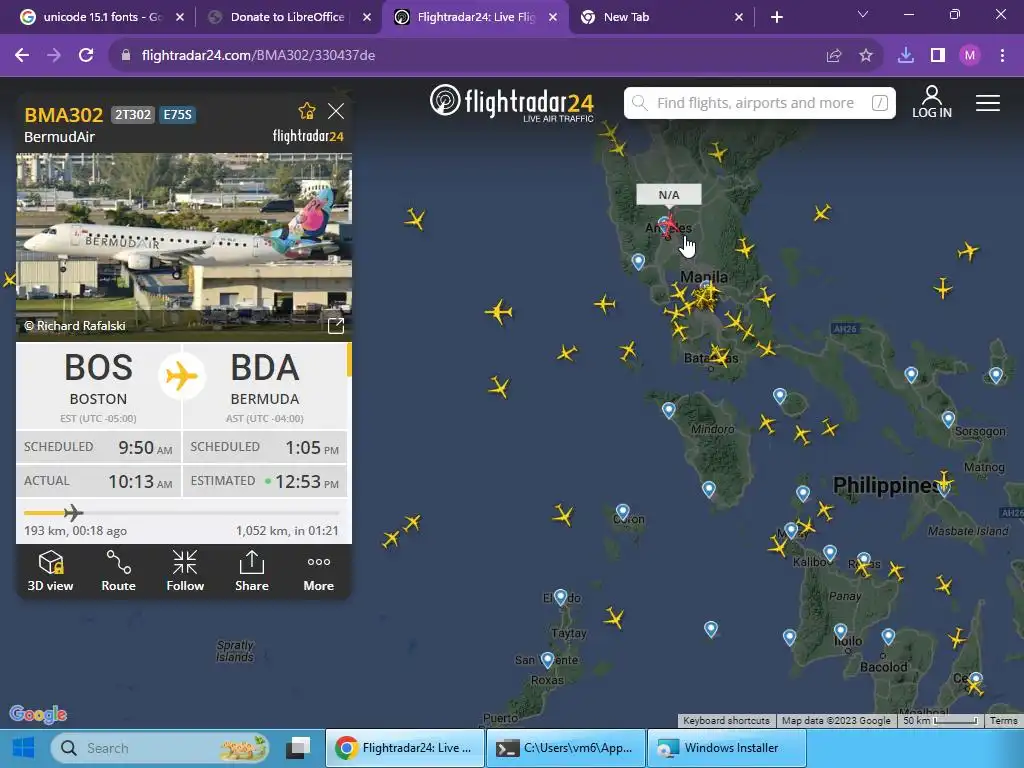Open the BermudAir aircraft photo
Image resolution: width=1024 pixels, height=768 pixels.
[x=184, y=247]
